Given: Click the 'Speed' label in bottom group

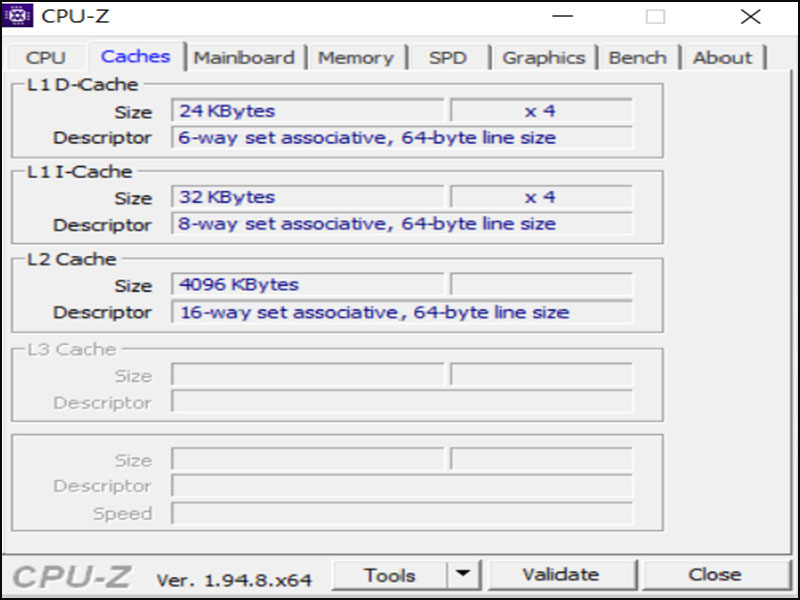Looking at the screenshot, I should pyautogui.click(x=122, y=514).
